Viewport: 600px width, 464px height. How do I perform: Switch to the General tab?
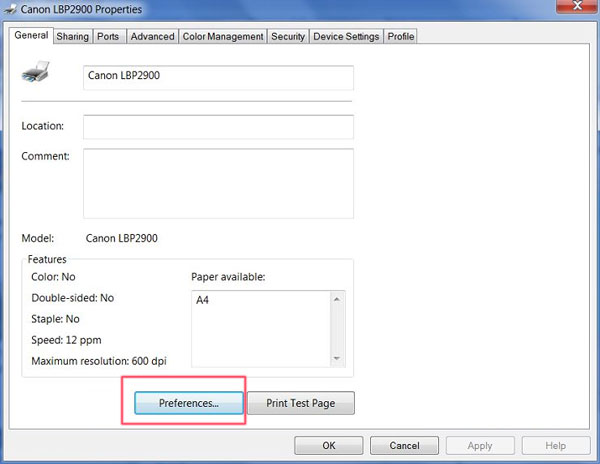[31, 35]
